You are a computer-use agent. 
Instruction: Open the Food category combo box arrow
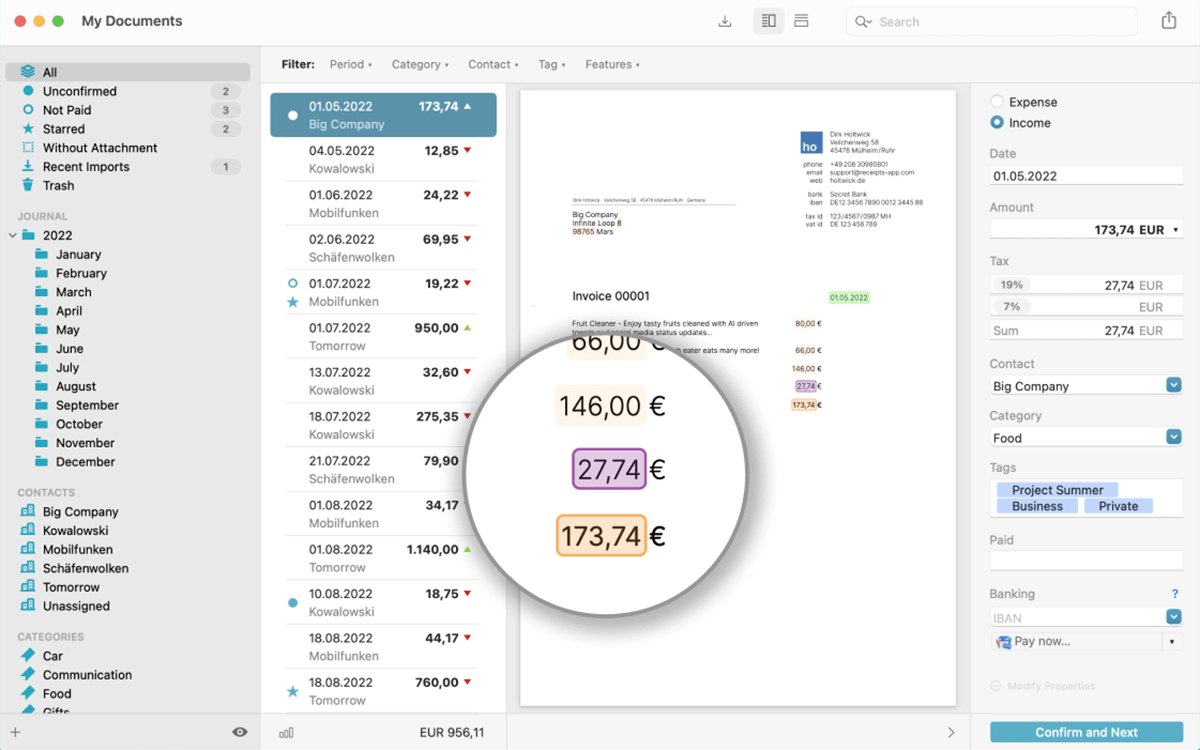pyautogui.click(x=1174, y=437)
